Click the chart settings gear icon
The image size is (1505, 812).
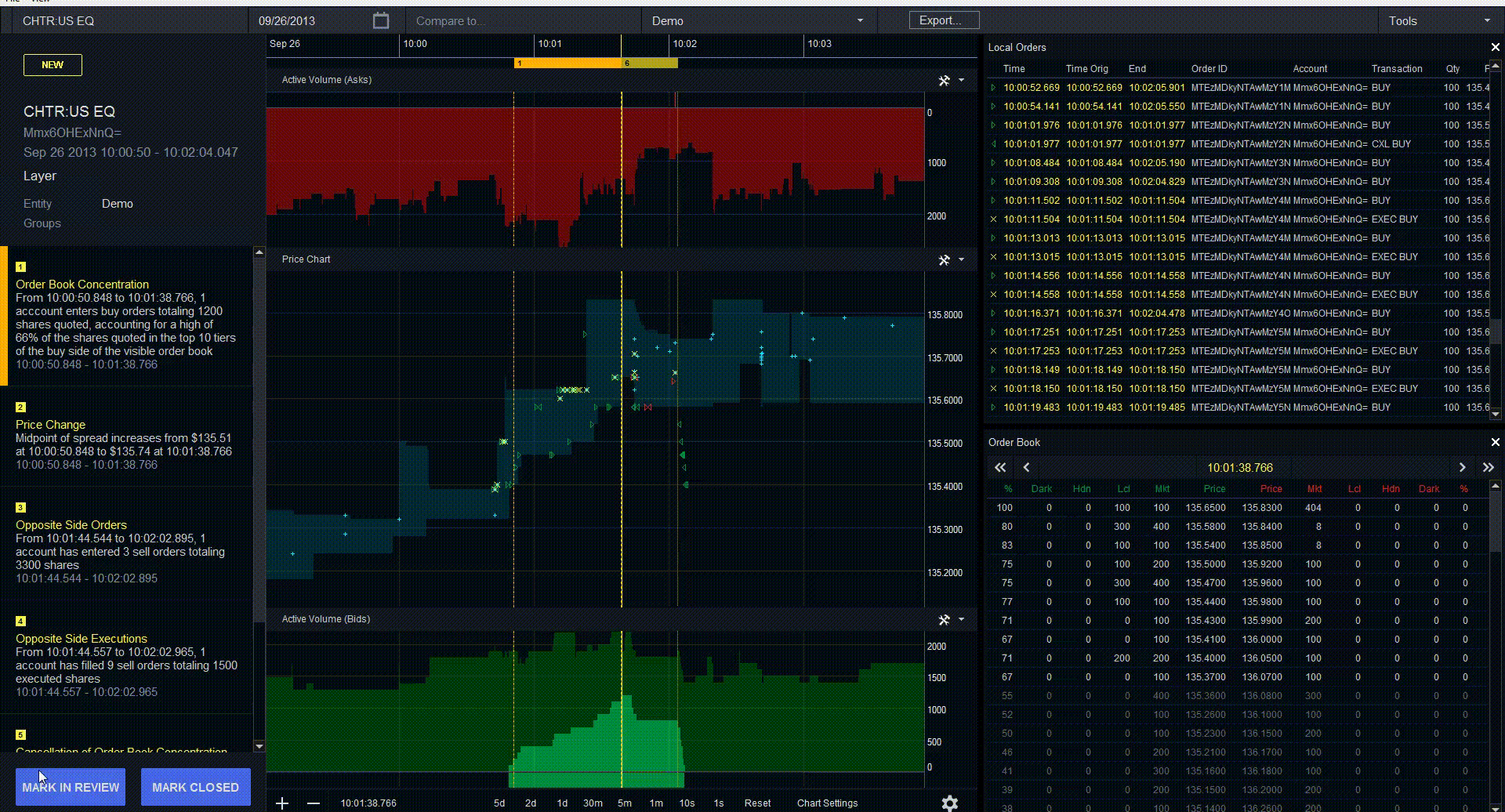tap(949, 803)
